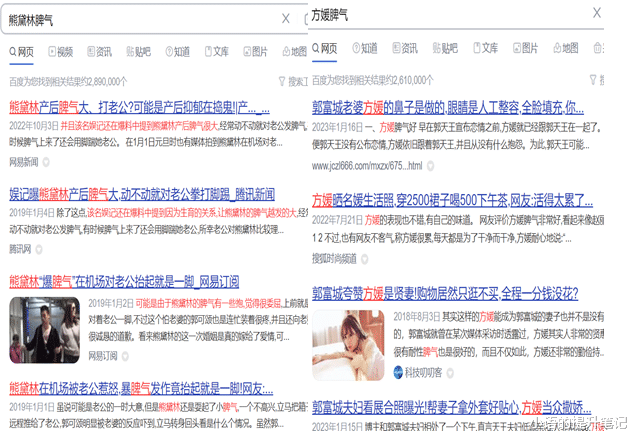
Task: Open result 郭富城夫妇看展合照曝光
Action: [x=452, y=407]
